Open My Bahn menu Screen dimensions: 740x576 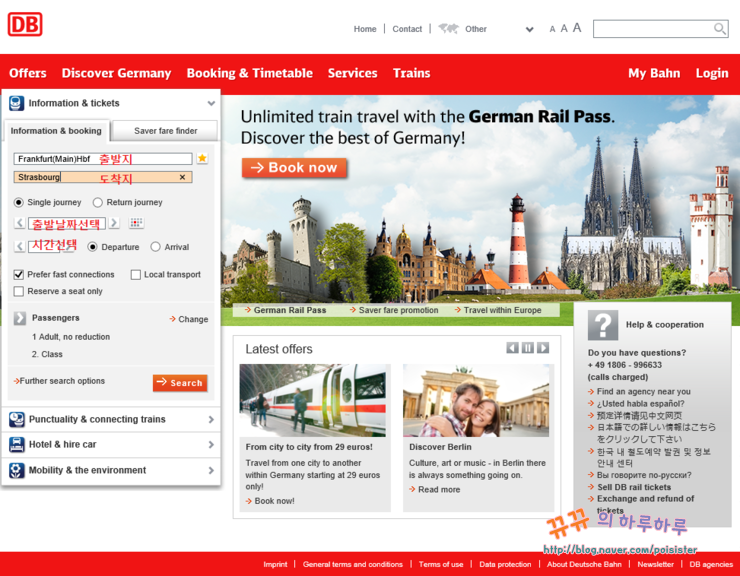coord(654,73)
